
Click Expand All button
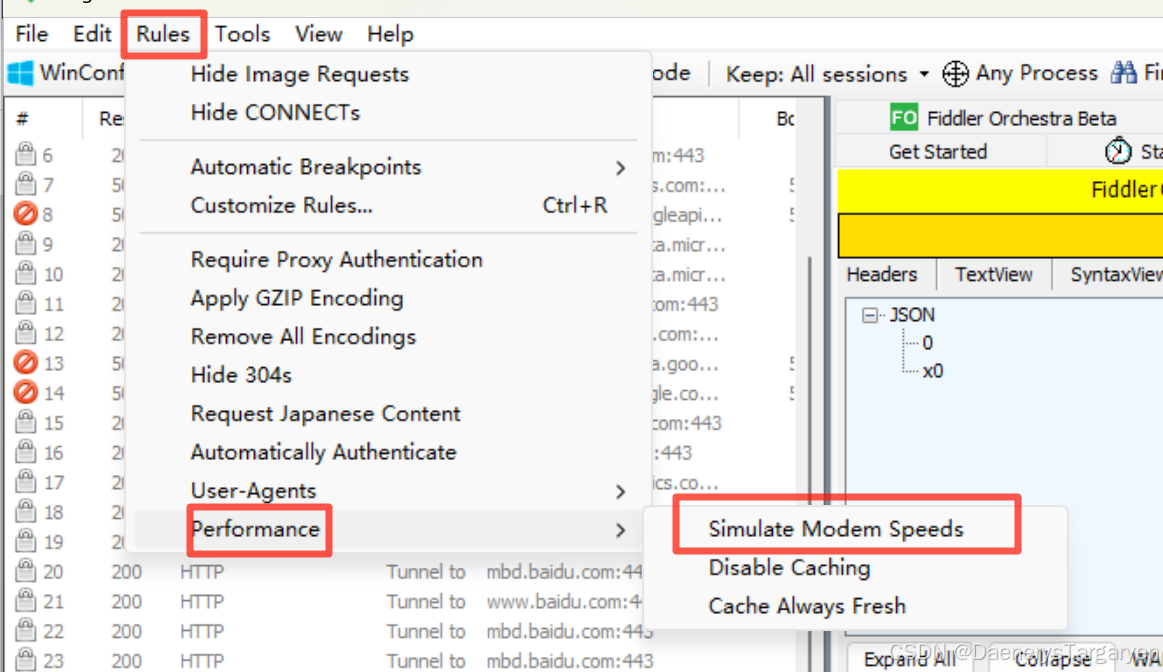(x=910, y=659)
